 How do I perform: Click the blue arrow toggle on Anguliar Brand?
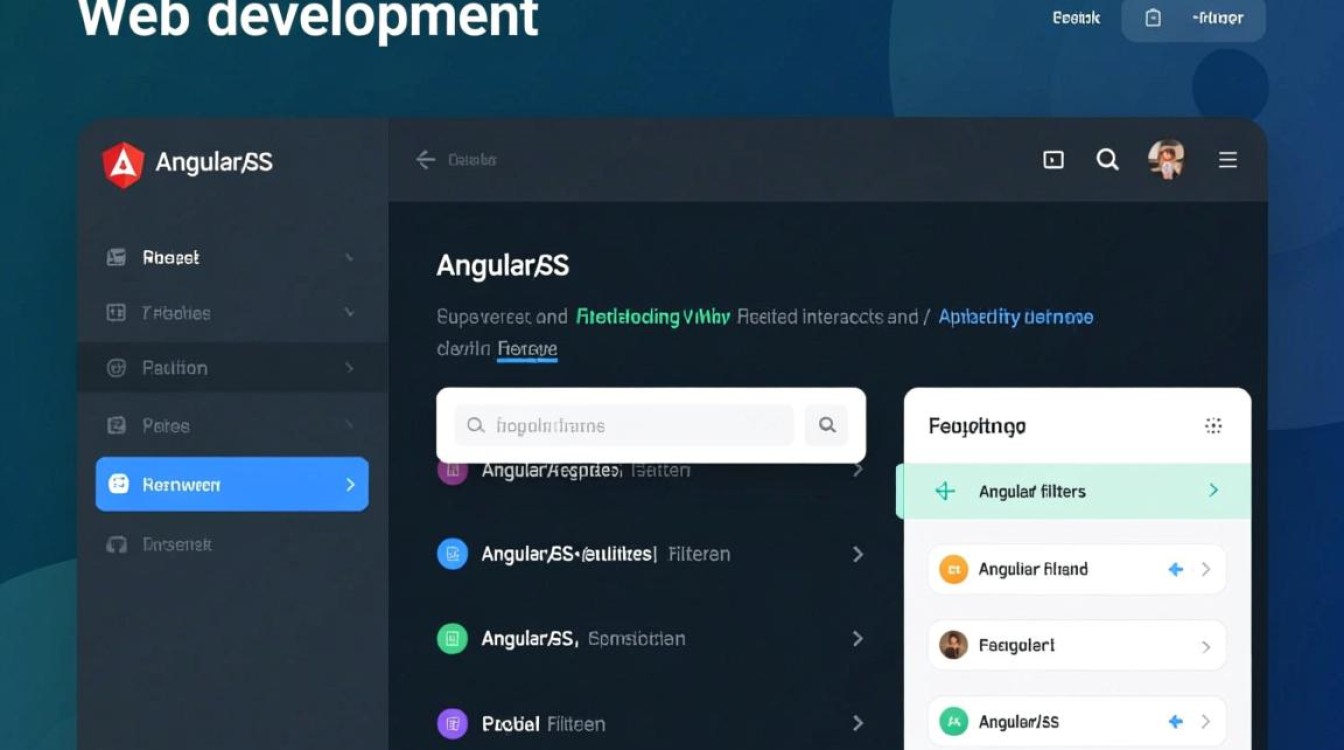[x=1174, y=569]
